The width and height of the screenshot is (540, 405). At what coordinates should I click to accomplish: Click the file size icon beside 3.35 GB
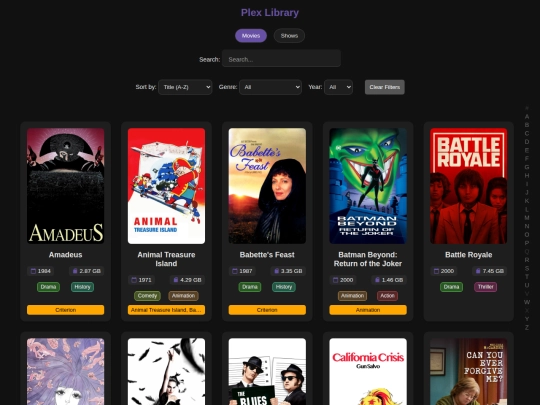(x=277, y=271)
